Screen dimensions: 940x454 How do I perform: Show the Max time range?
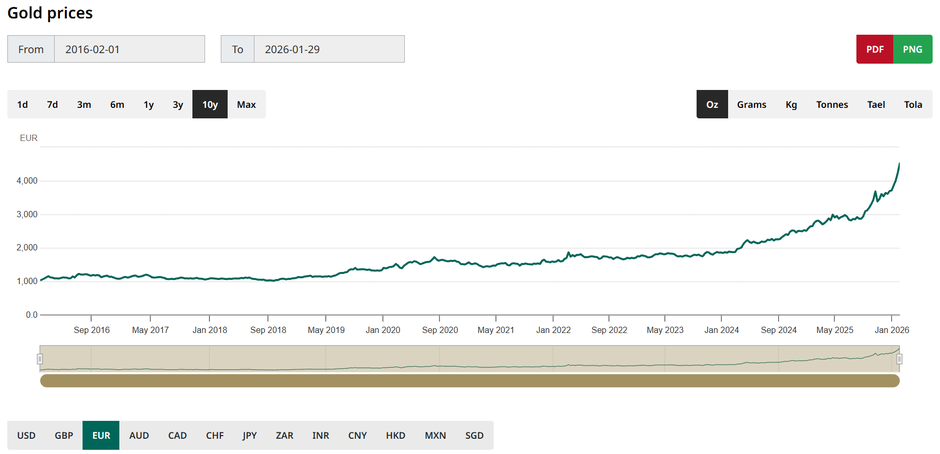point(246,105)
